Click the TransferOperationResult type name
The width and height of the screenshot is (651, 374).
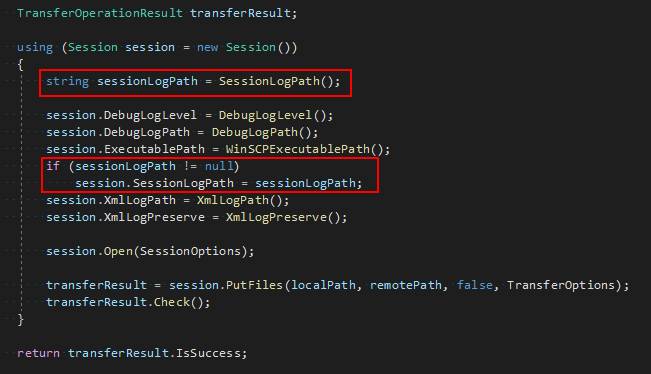pos(100,13)
